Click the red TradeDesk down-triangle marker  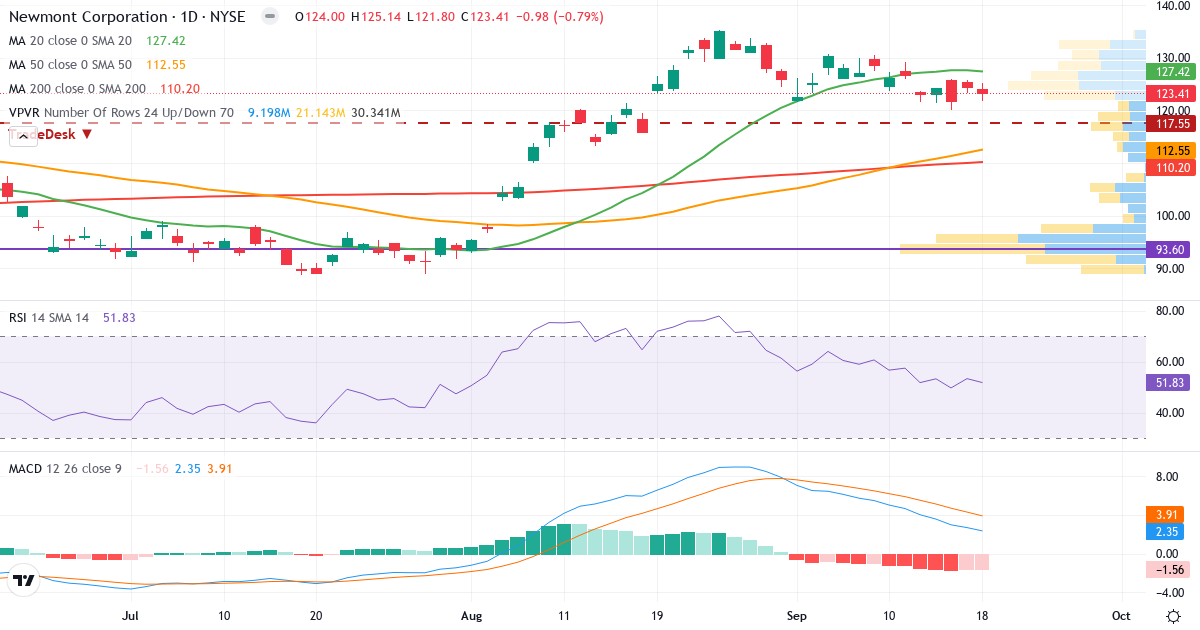click(87, 133)
